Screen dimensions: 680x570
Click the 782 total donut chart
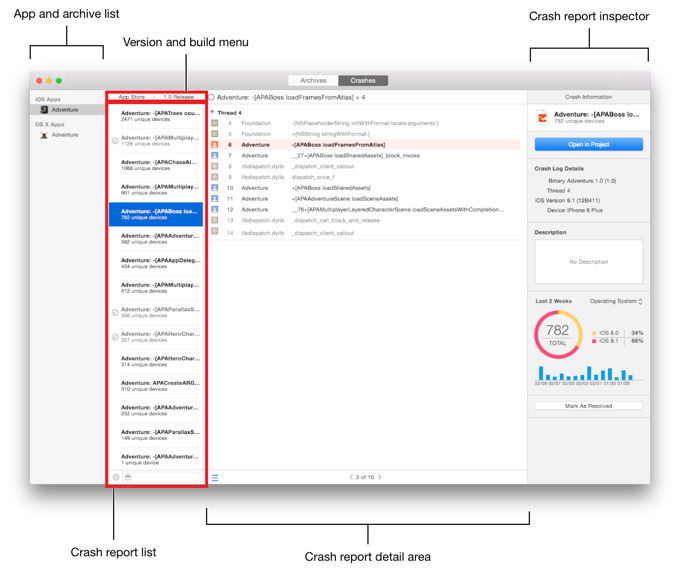(x=558, y=334)
